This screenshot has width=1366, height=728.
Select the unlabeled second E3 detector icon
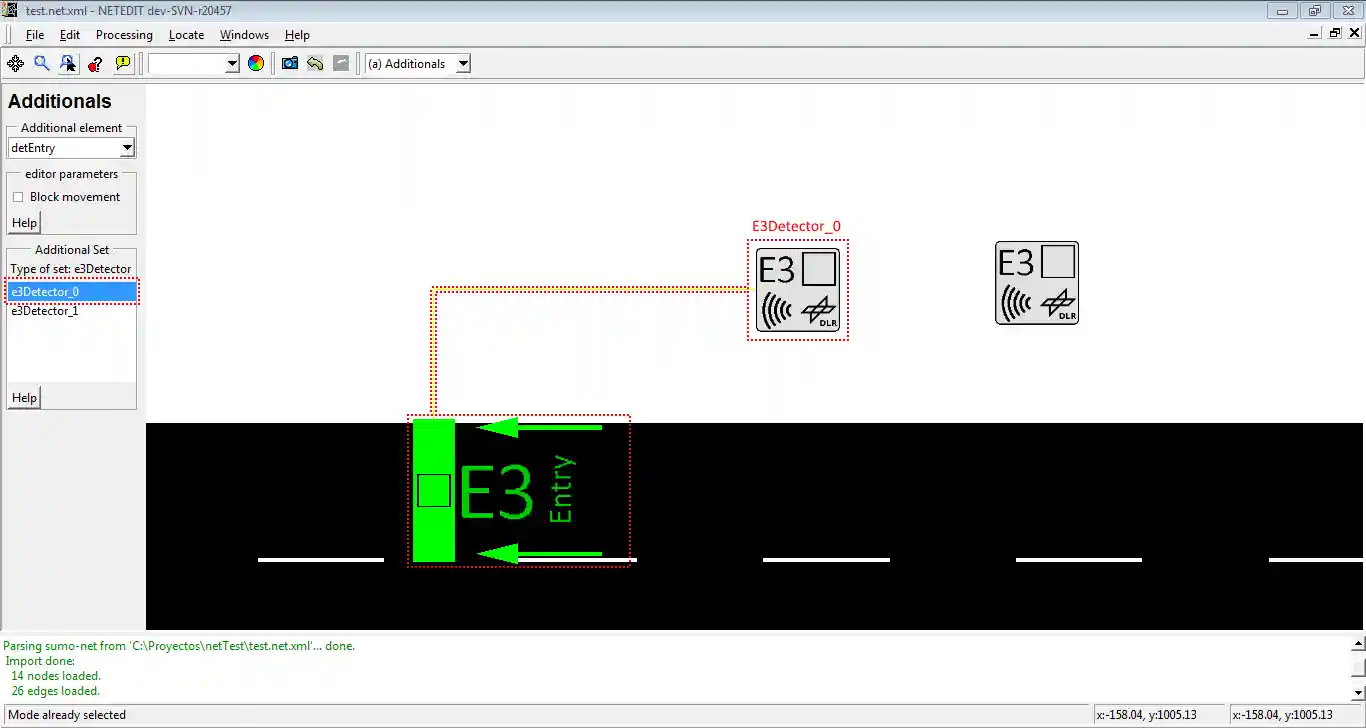pos(1037,283)
